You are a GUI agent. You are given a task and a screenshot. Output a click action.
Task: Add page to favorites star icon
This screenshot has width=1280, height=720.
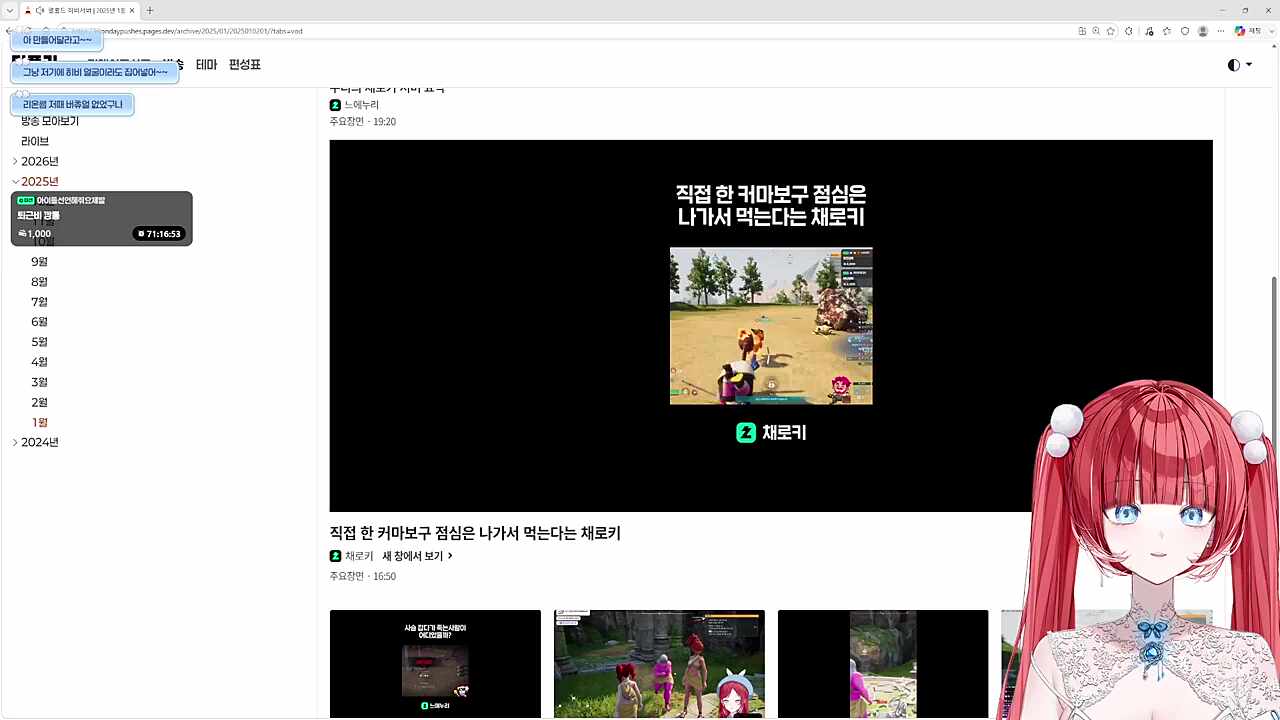tap(1112, 31)
